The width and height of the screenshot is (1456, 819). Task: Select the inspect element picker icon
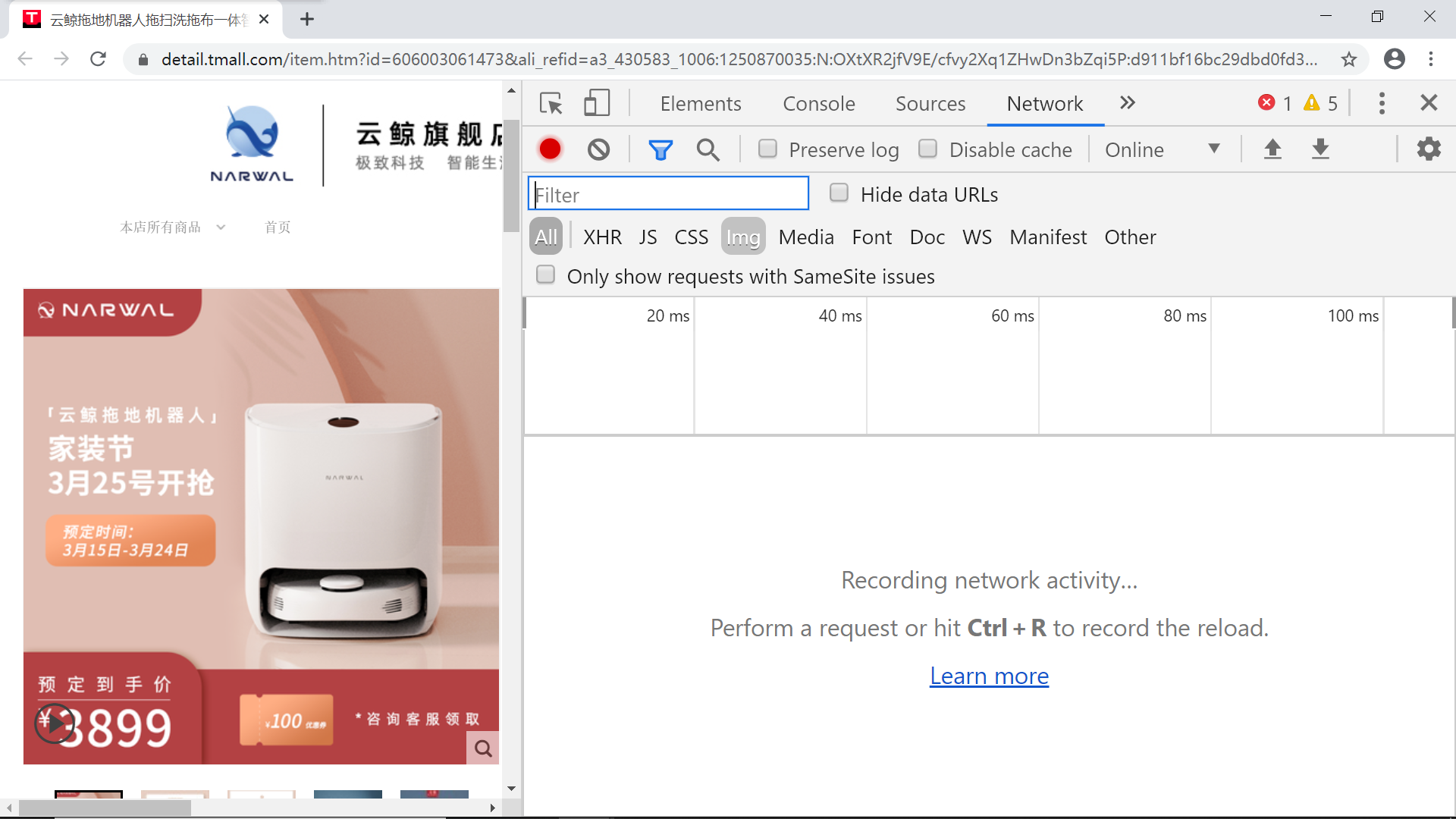(x=551, y=103)
